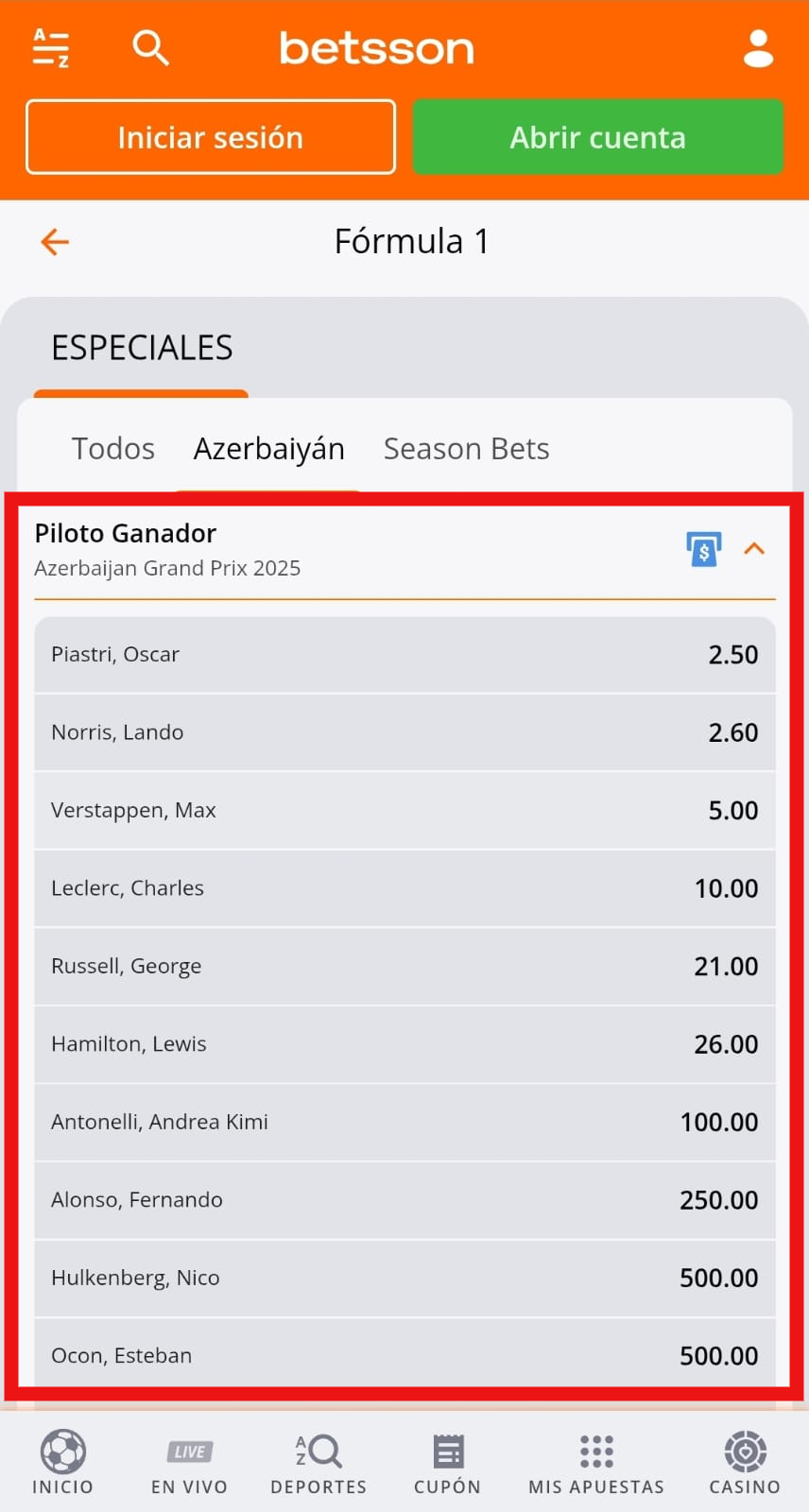Pick Hamilton, Lewis at 26.00 odds
The width and height of the screenshot is (809, 1512).
point(404,1044)
